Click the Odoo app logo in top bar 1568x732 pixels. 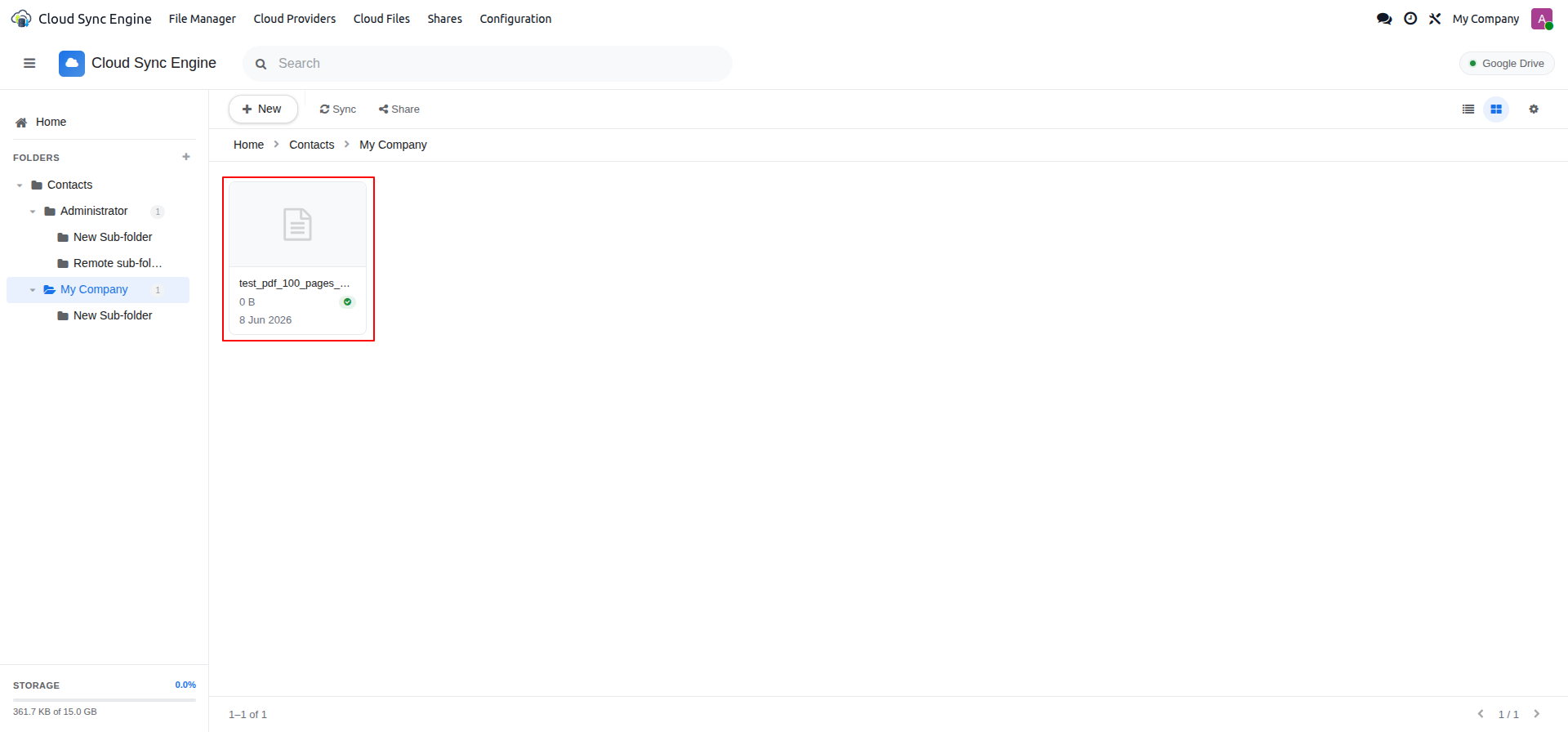[21, 19]
